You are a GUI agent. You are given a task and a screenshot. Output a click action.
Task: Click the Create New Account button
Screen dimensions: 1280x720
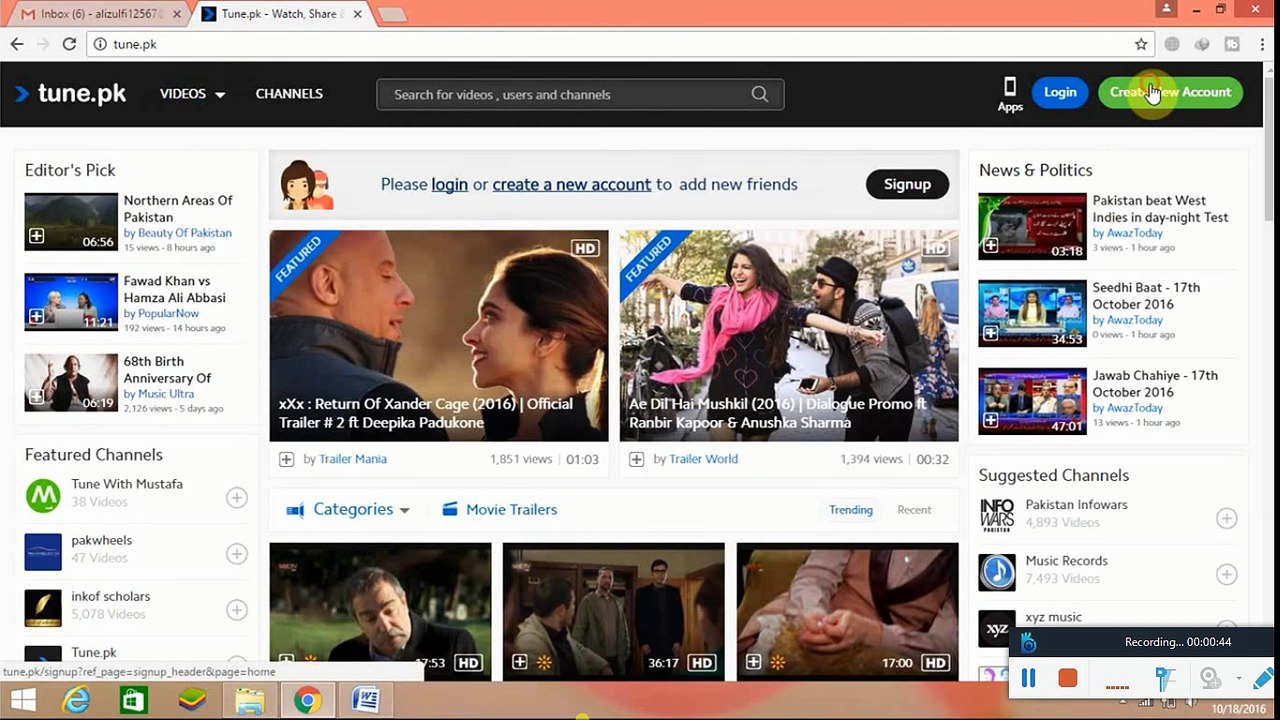1170,92
